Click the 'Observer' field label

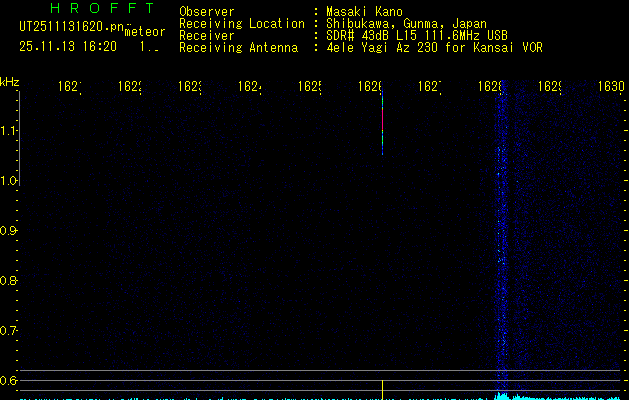click(207, 12)
